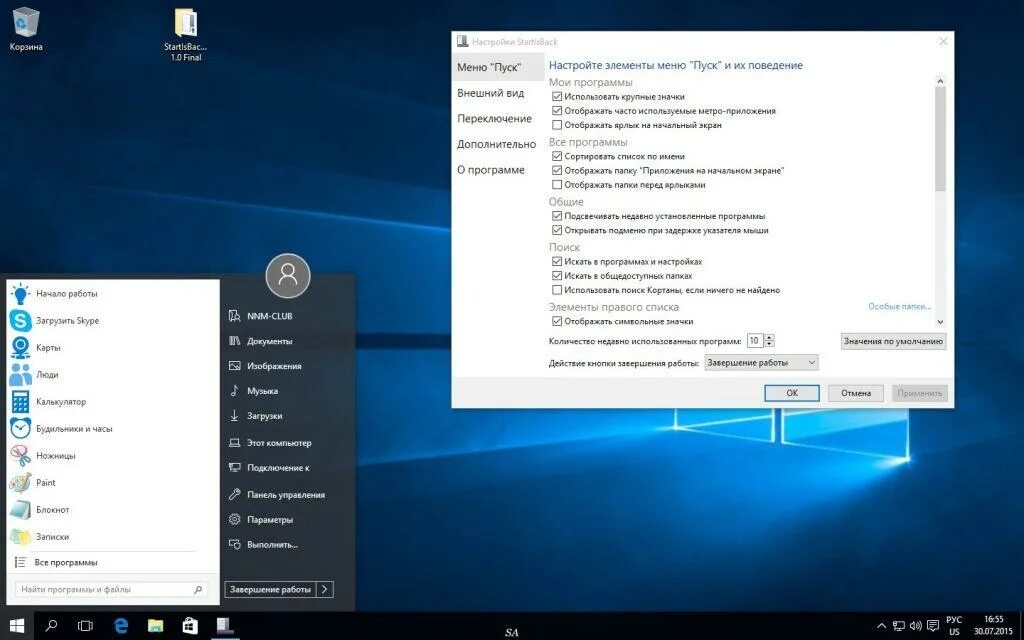Screen dimensions: 1024x640
Task: Open File Explorer from taskbar
Action: point(155,626)
